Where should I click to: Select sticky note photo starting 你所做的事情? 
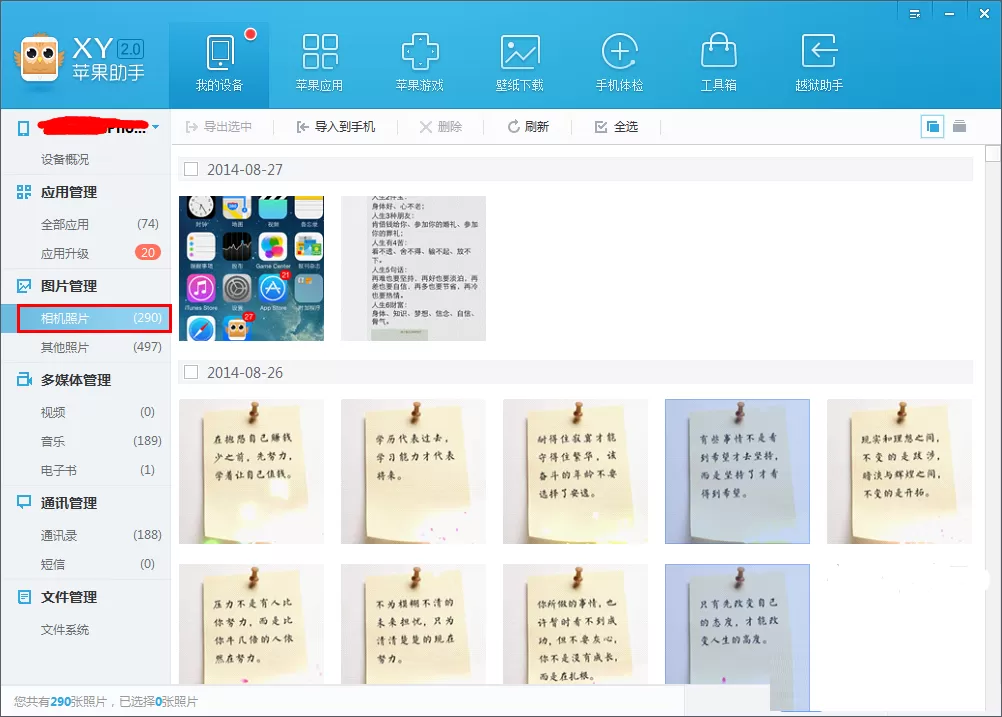(x=575, y=624)
